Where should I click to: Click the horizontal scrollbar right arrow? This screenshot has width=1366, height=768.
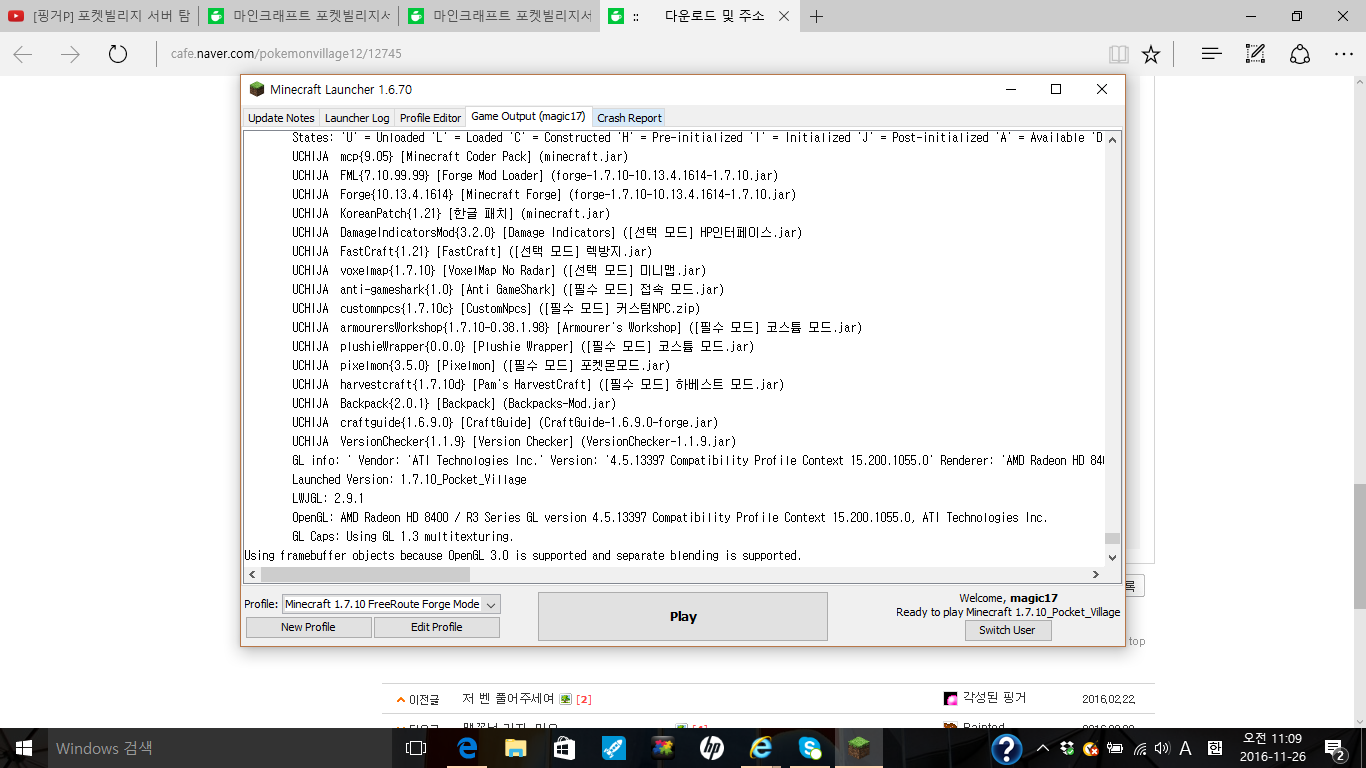click(1097, 574)
